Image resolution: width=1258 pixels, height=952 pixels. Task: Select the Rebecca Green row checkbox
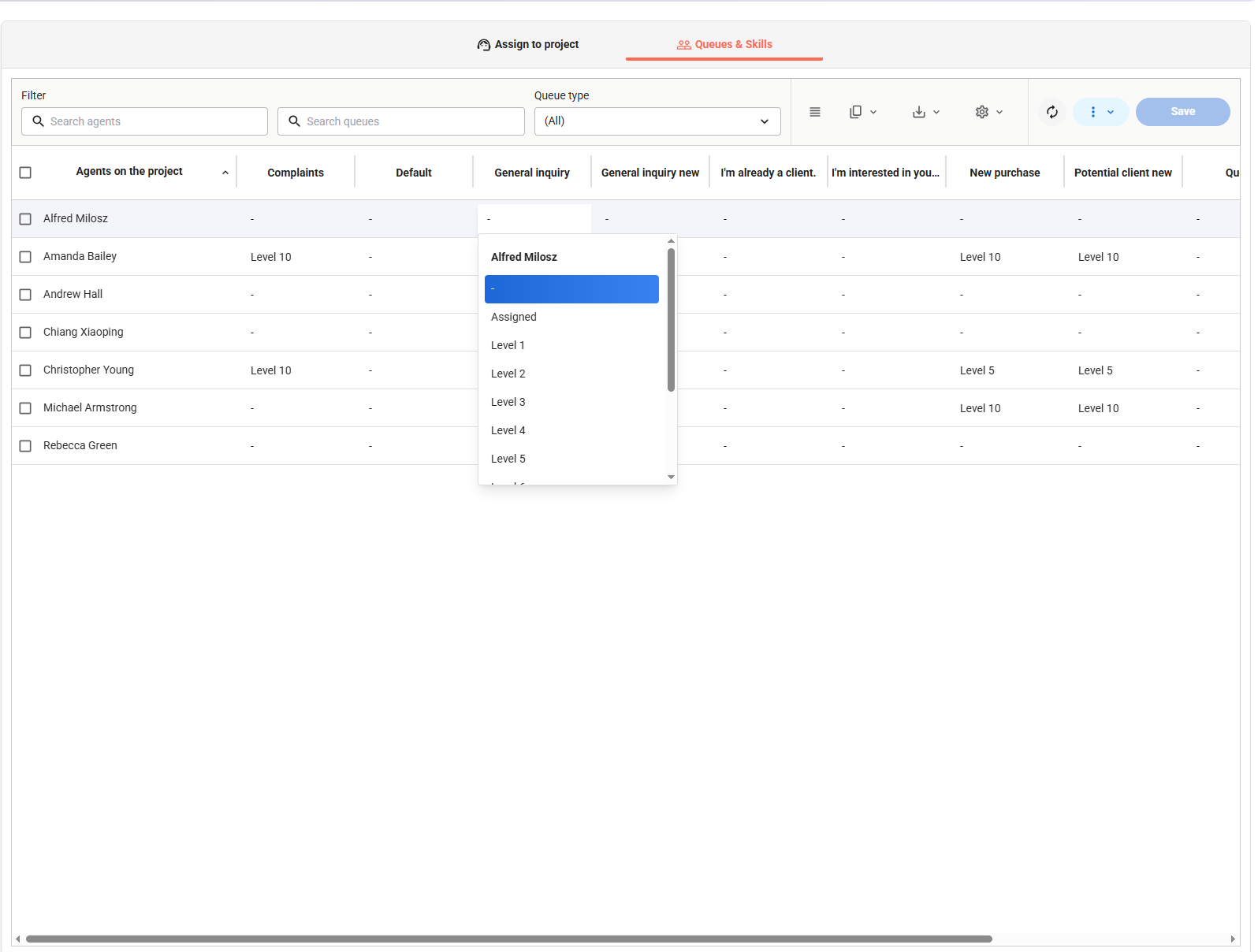[25, 446]
